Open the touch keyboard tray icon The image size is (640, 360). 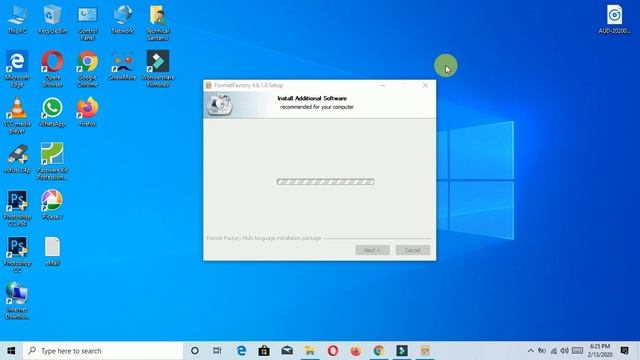pos(577,351)
